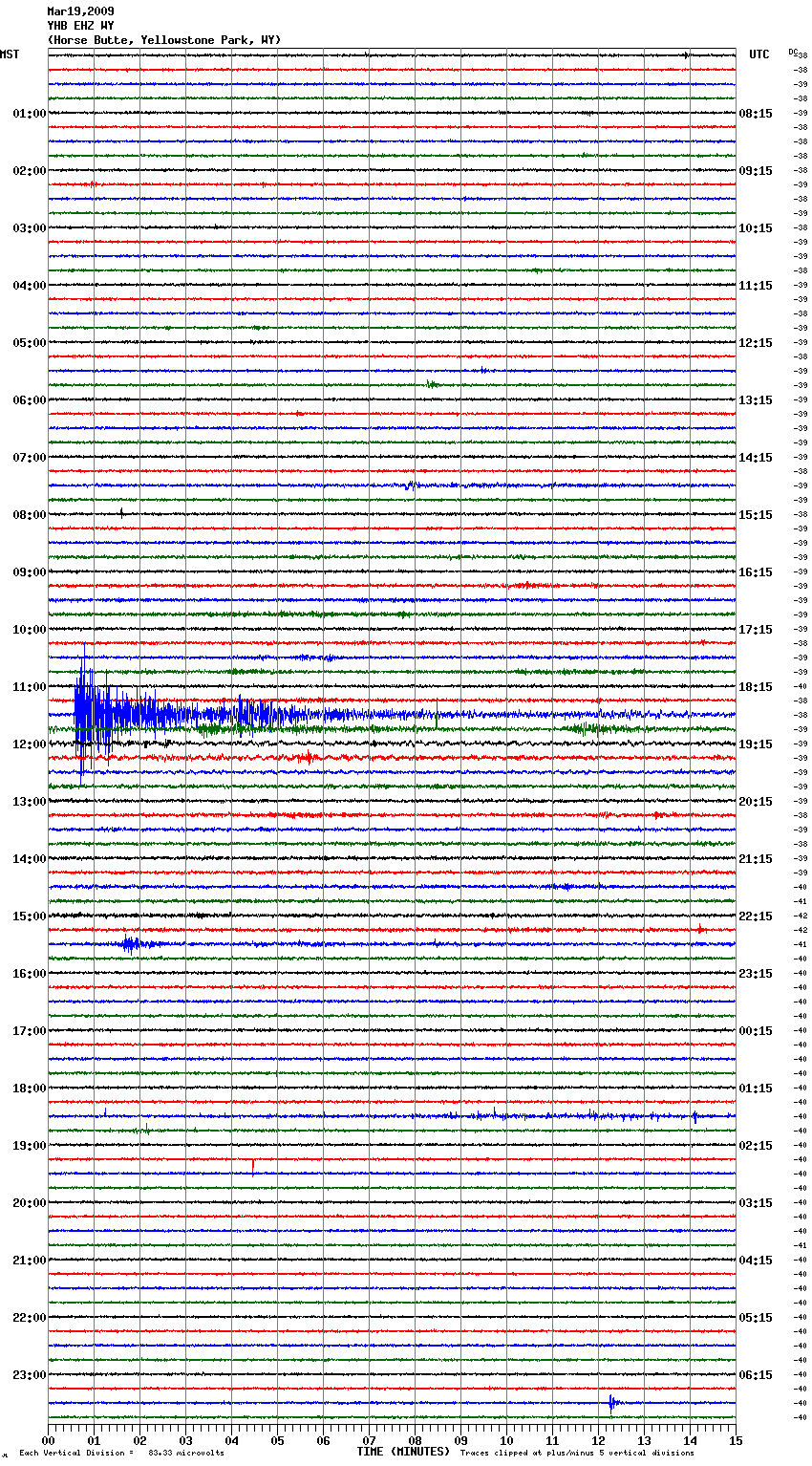This screenshot has height=1466, width=812.
Task: Click the 11:15 UTC time label
Action: (756, 286)
